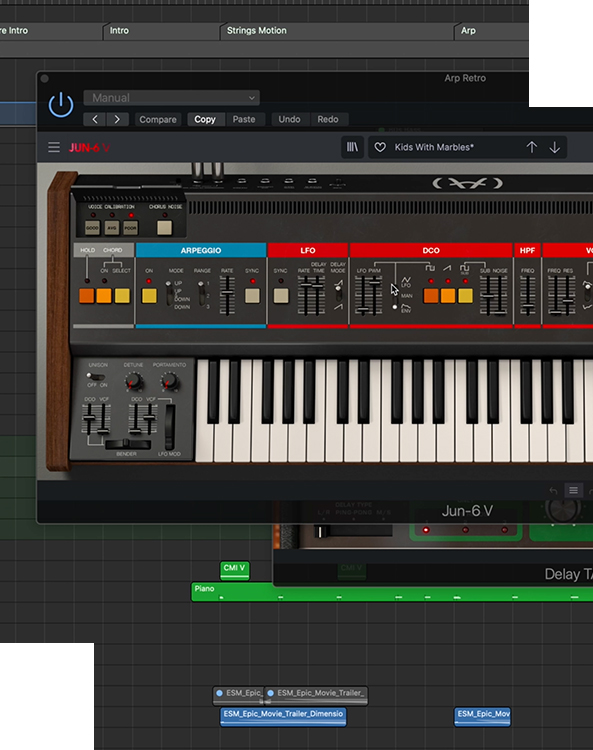Toggle the HOLD button
This screenshot has width=593, height=750.
87,296
